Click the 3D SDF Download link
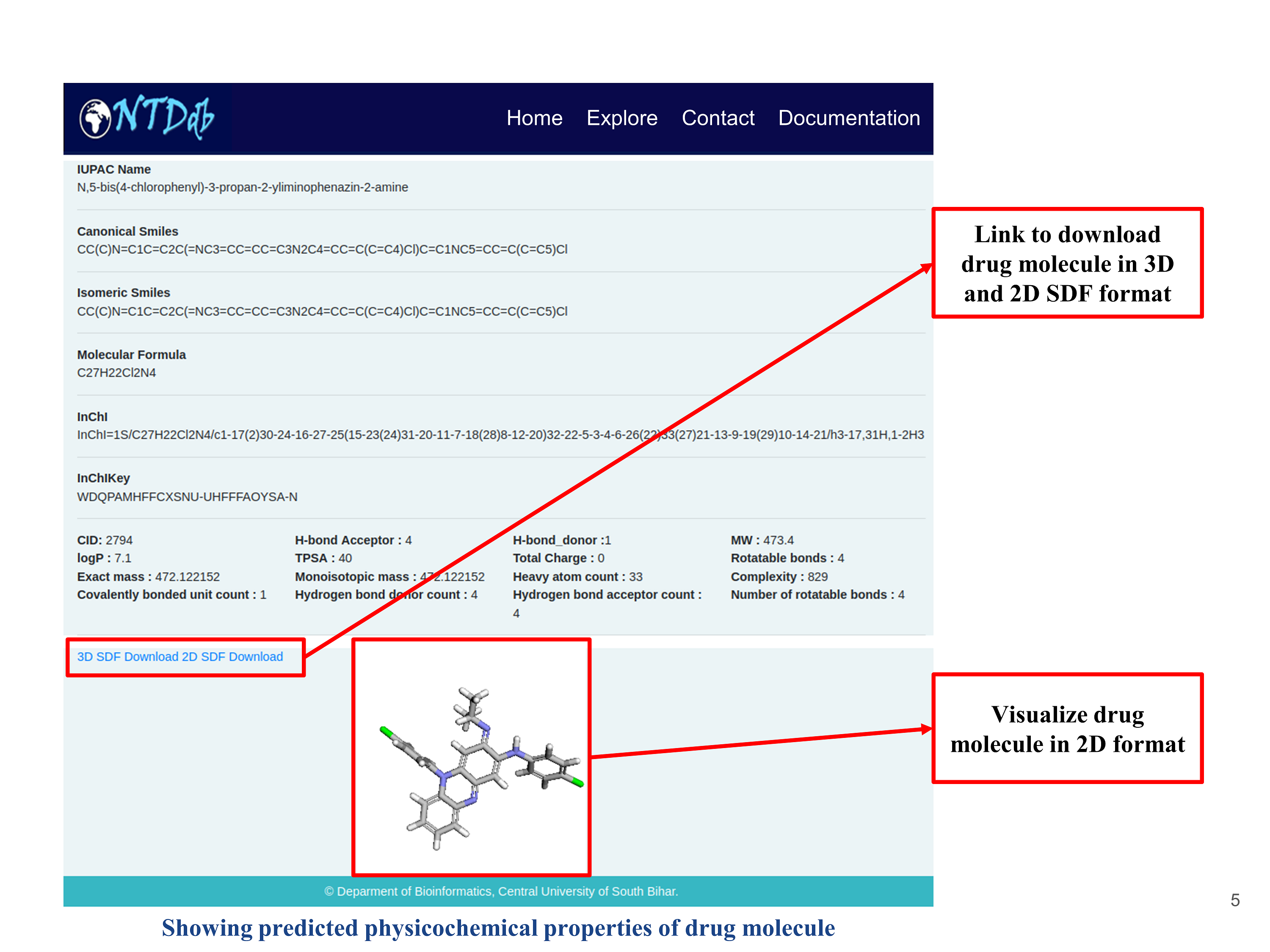The height and width of the screenshot is (952, 1270). point(127,657)
